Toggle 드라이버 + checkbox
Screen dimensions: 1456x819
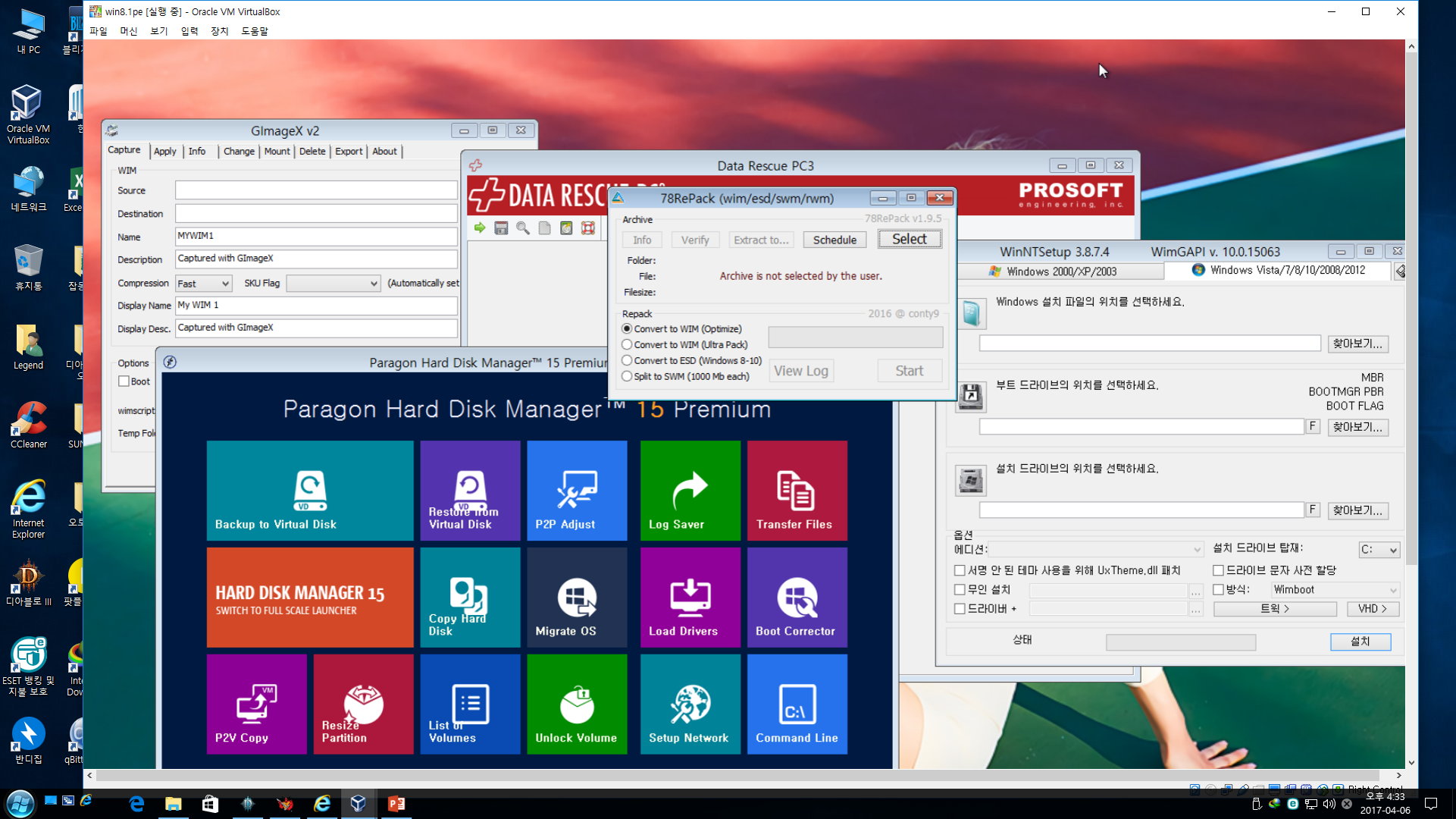[960, 608]
